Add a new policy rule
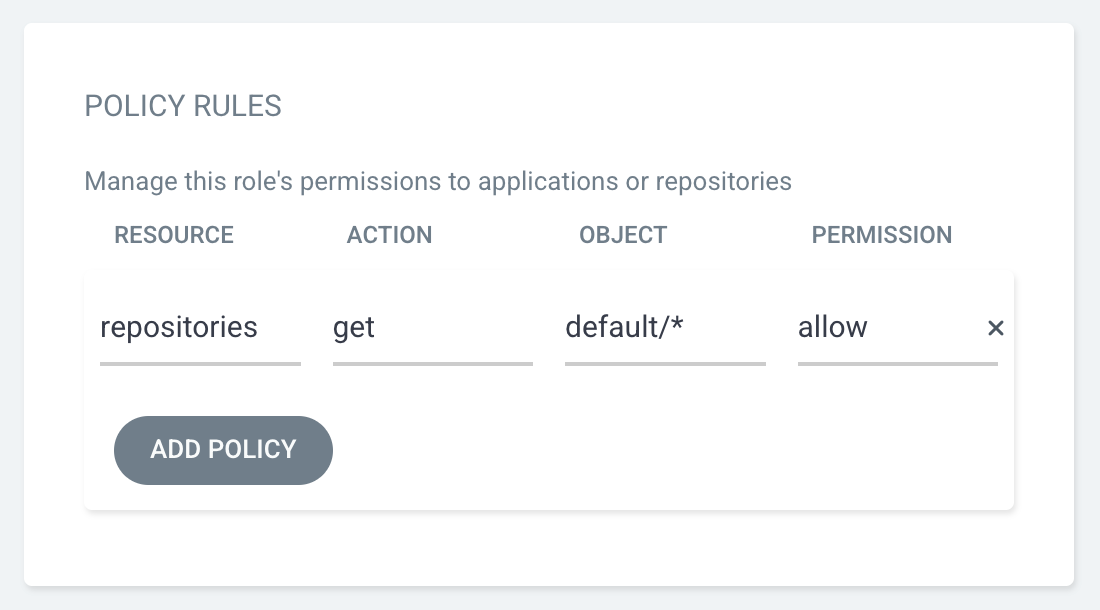The height and width of the screenshot is (610, 1100). (x=223, y=450)
